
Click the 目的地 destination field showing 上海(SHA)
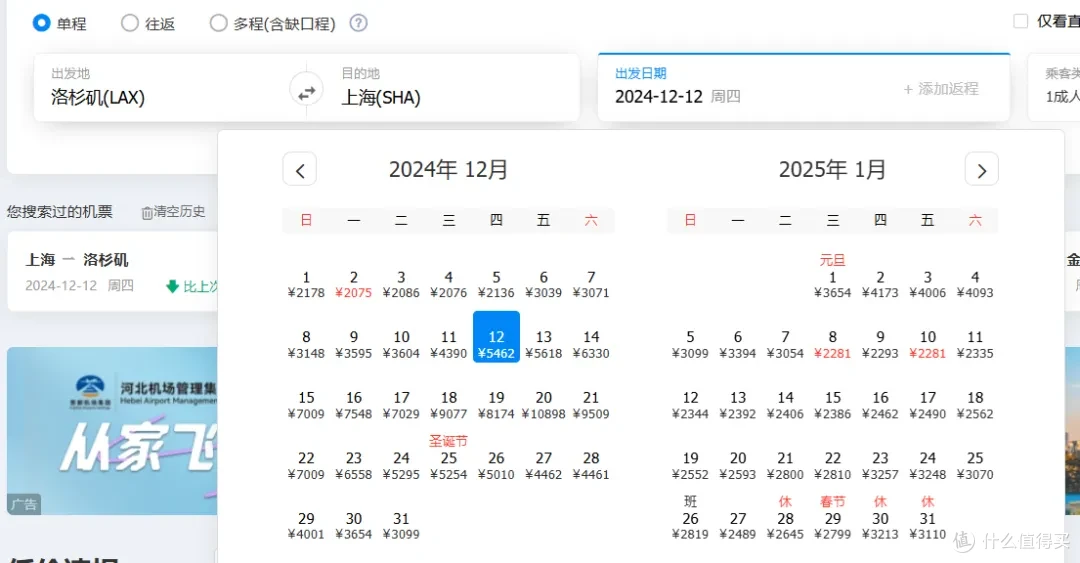tap(450, 88)
